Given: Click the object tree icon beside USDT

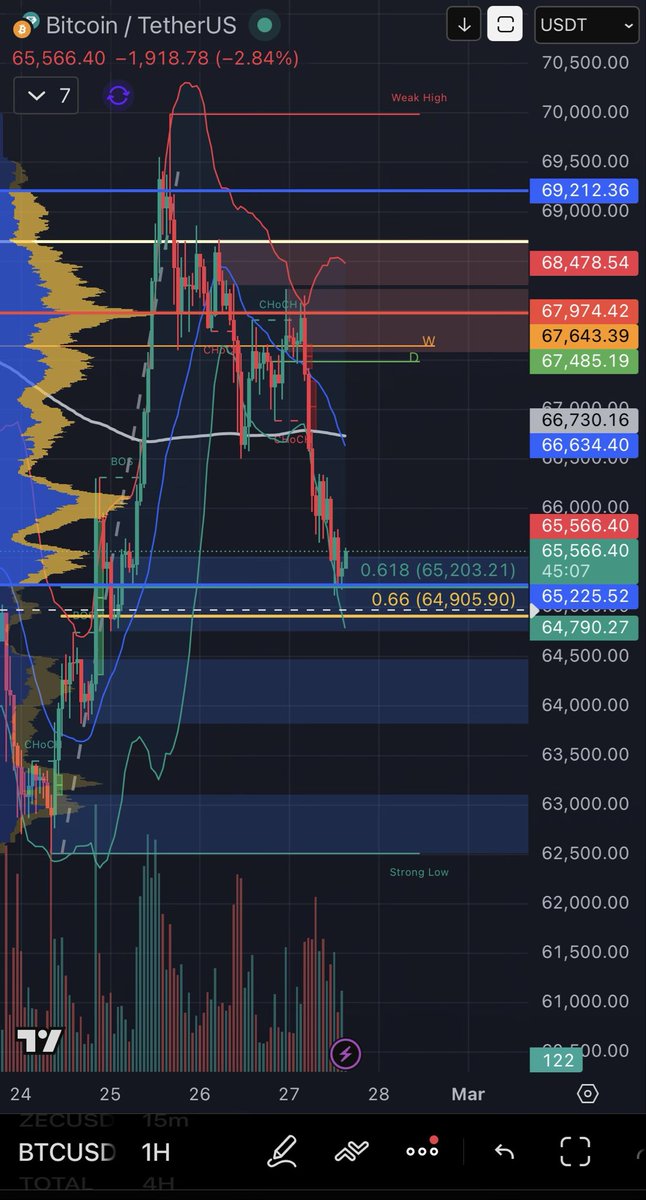Looking at the screenshot, I should [x=505, y=24].
